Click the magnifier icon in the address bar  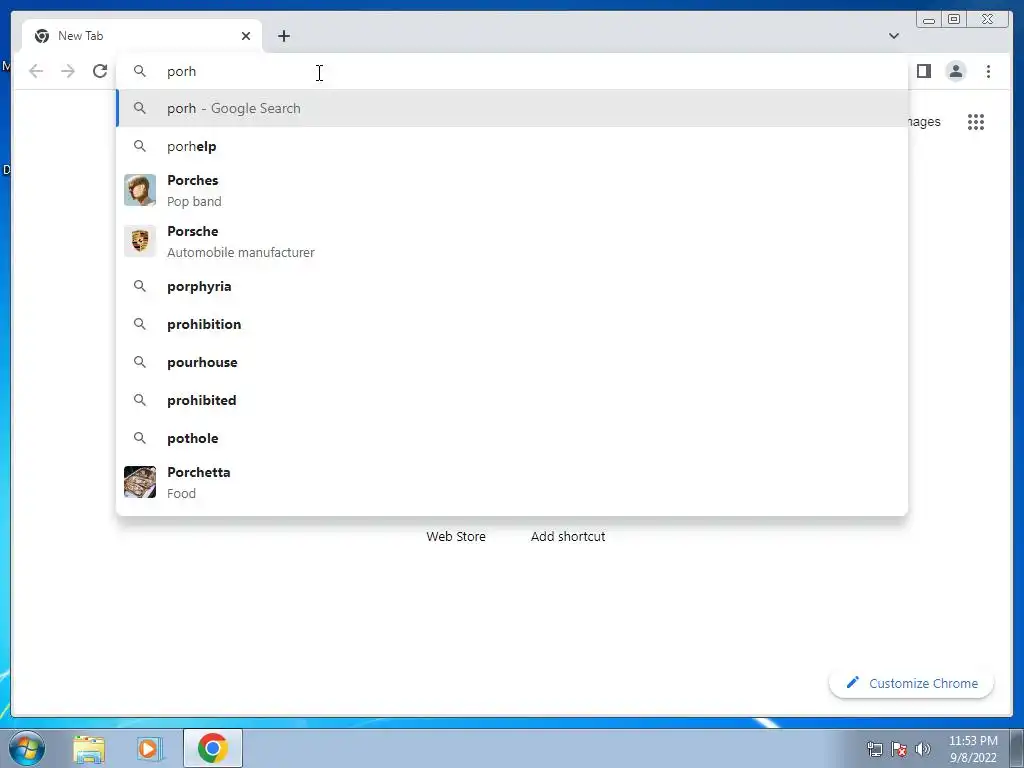pos(140,71)
